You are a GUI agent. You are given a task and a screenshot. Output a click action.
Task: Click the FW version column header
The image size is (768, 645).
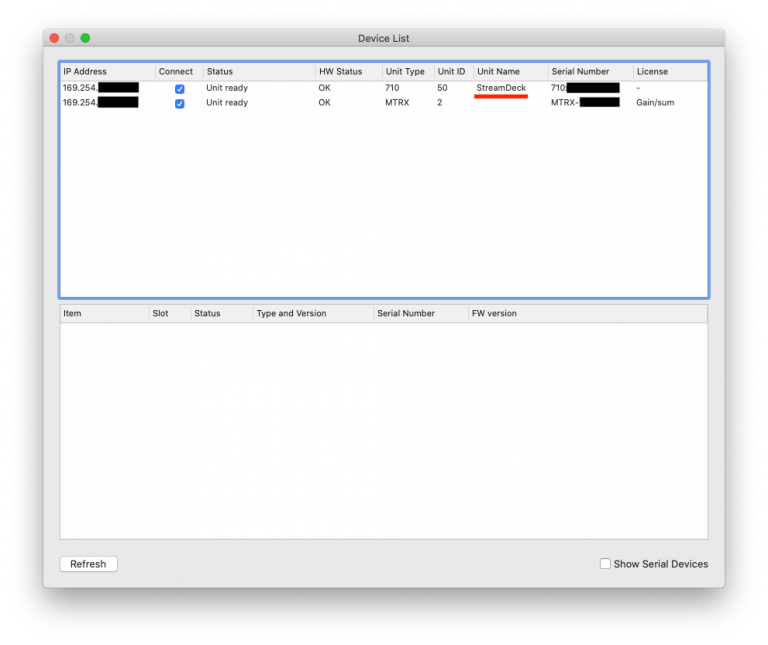coord(585,313)
